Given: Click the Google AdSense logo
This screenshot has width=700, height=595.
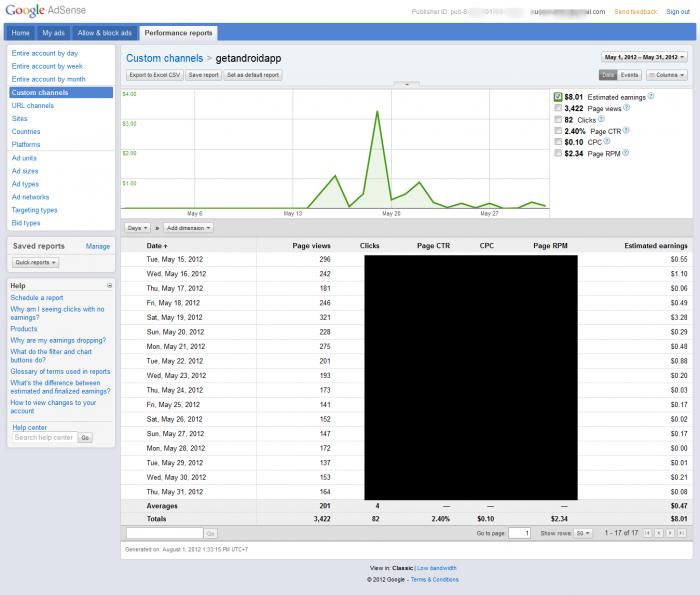Looking at the screenshot, I should (46, 10).
